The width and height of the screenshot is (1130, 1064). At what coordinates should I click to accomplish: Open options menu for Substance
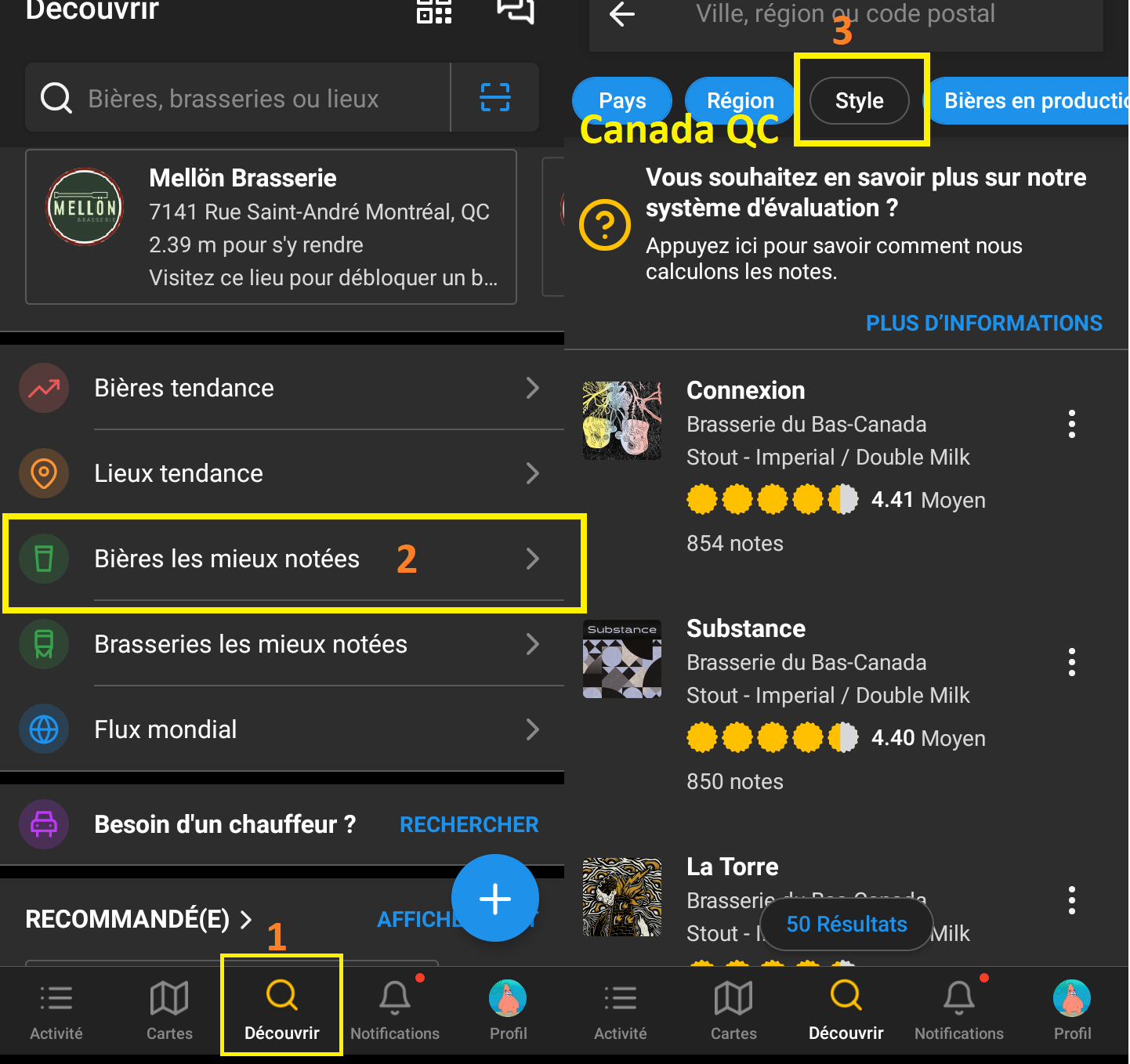click(x=1072, y=662)
